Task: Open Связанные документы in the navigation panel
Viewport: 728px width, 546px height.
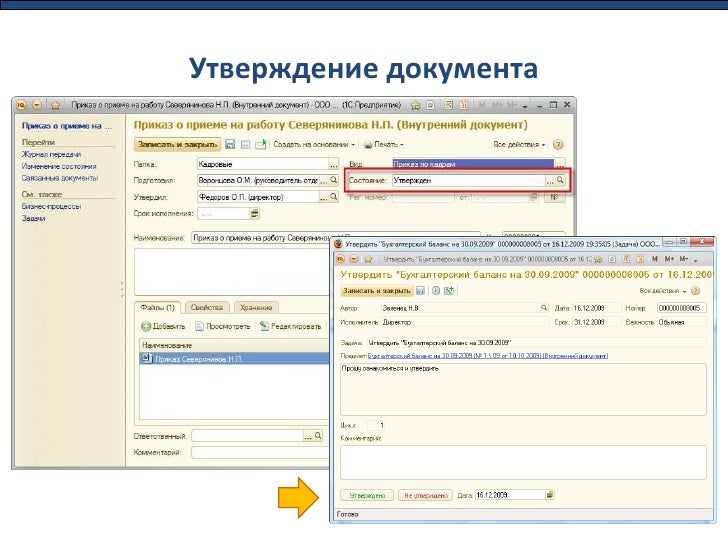Action: (59, 178)
